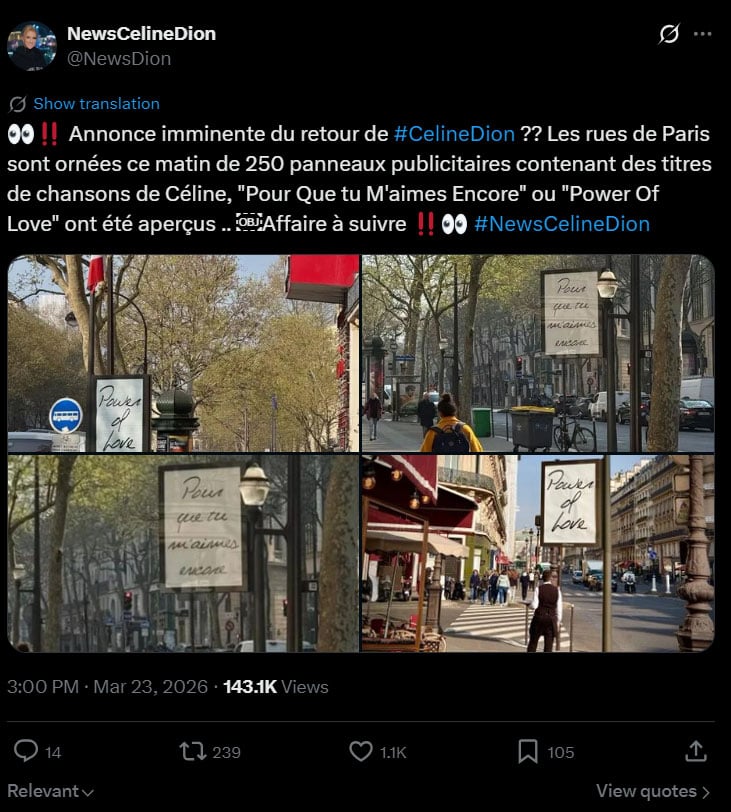
Task: Click the reply speech bubble icon
Action: (26, 751)
